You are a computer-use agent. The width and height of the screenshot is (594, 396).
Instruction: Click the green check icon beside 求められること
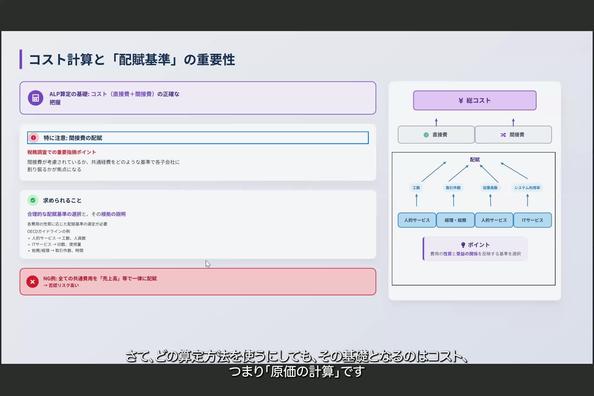click(x=33, y=200)
